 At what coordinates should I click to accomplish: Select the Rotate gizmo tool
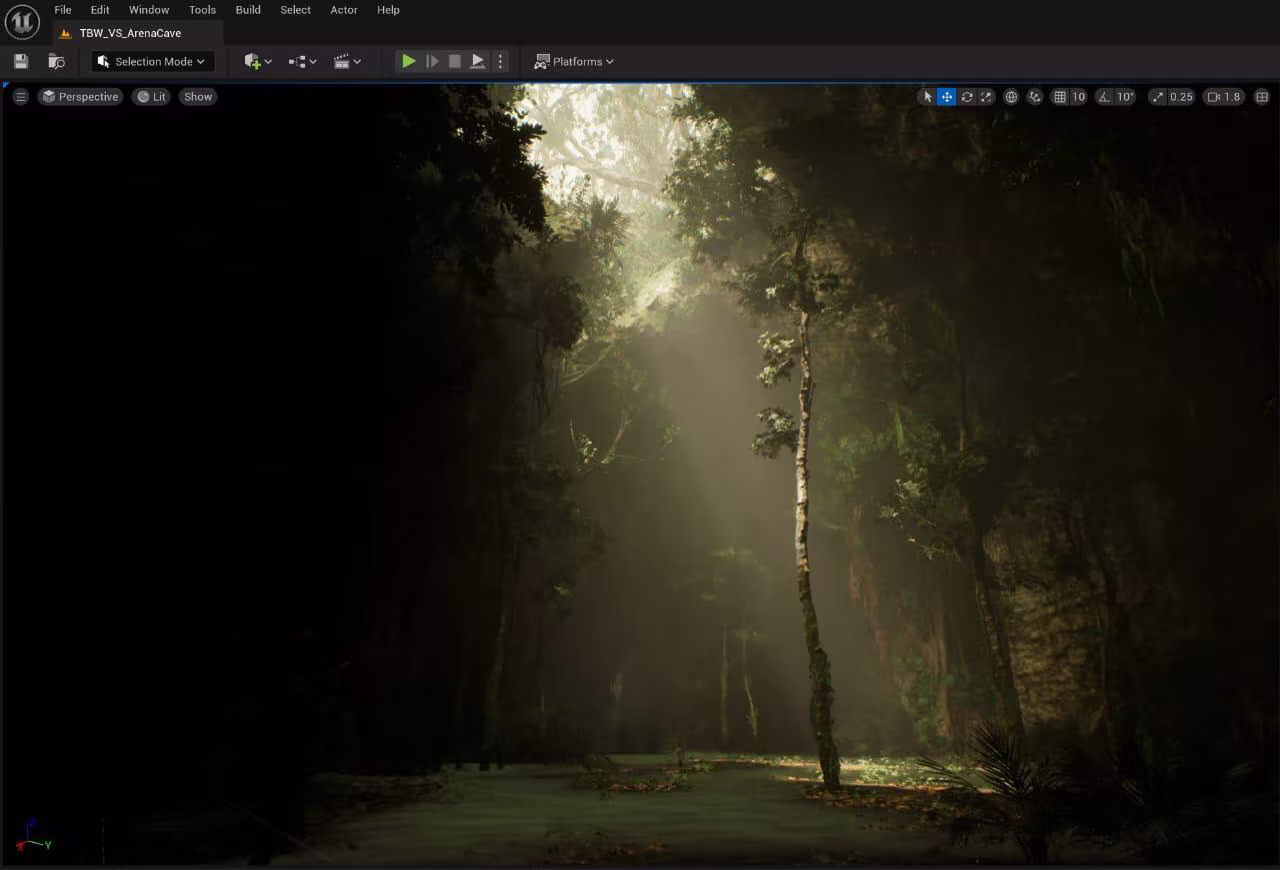[966, 97]
